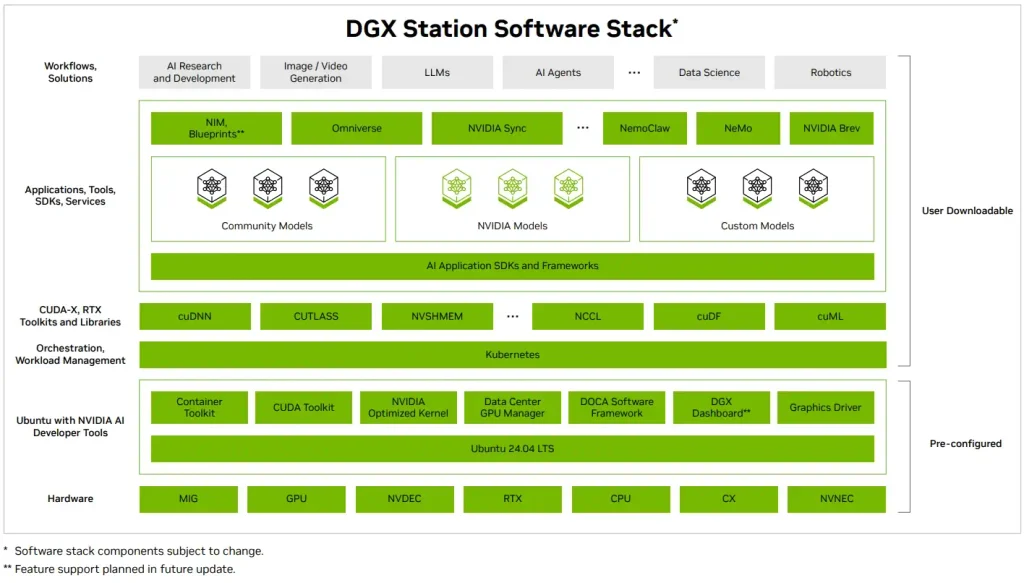Select the MIG hardware box
This screenshot has height=583, width=1024.
188,499
